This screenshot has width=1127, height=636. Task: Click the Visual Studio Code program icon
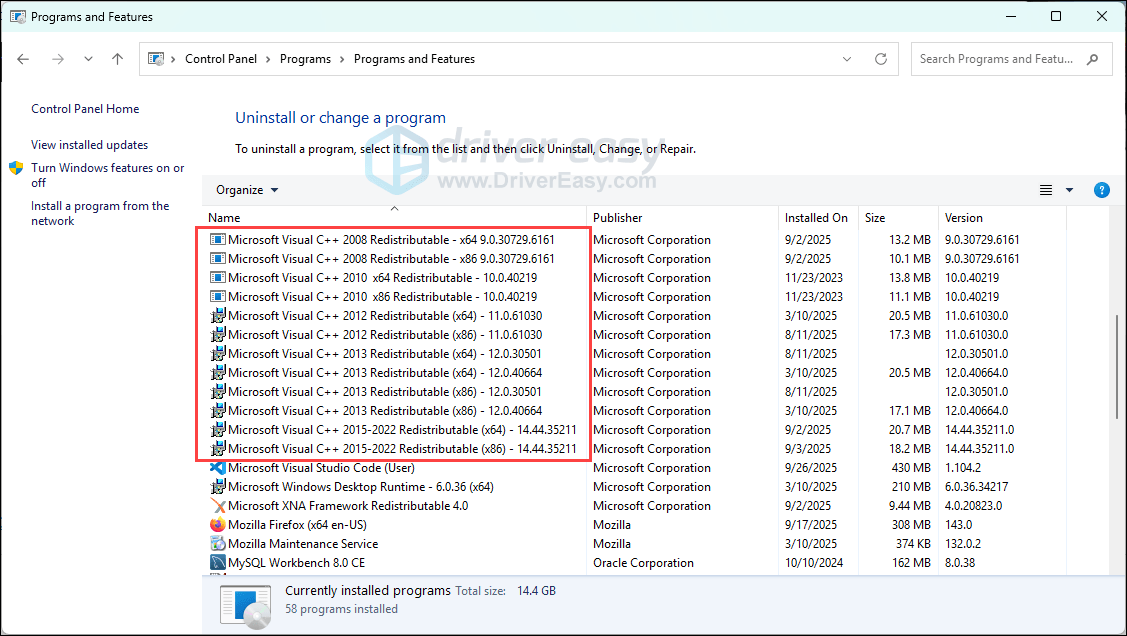(217, 468)
